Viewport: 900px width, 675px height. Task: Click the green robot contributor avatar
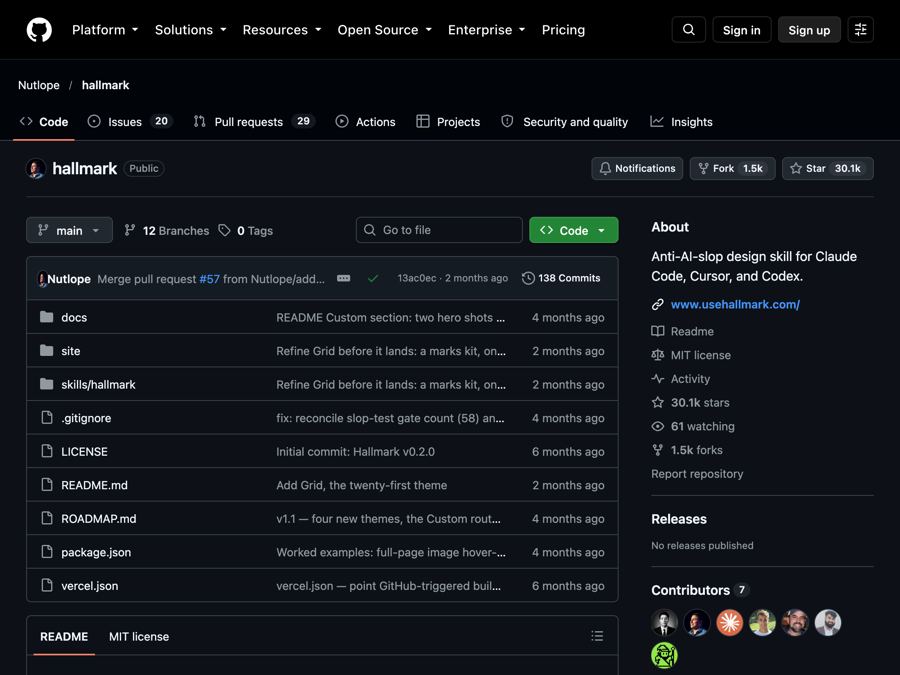[664, 655]
